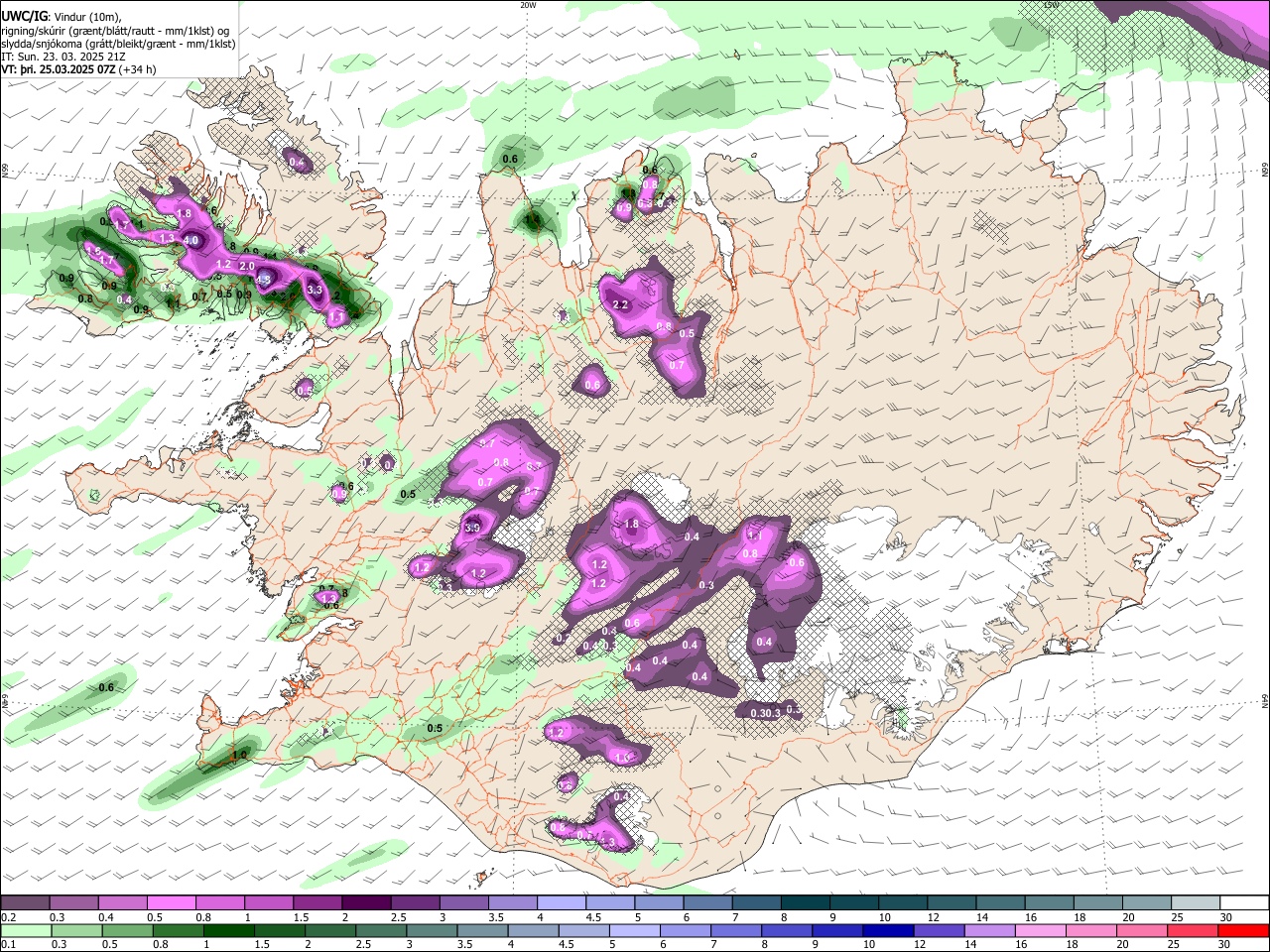
Task: Click the bright pink 0.5 swatch in snow scale
Action: (x=171, y=903)
